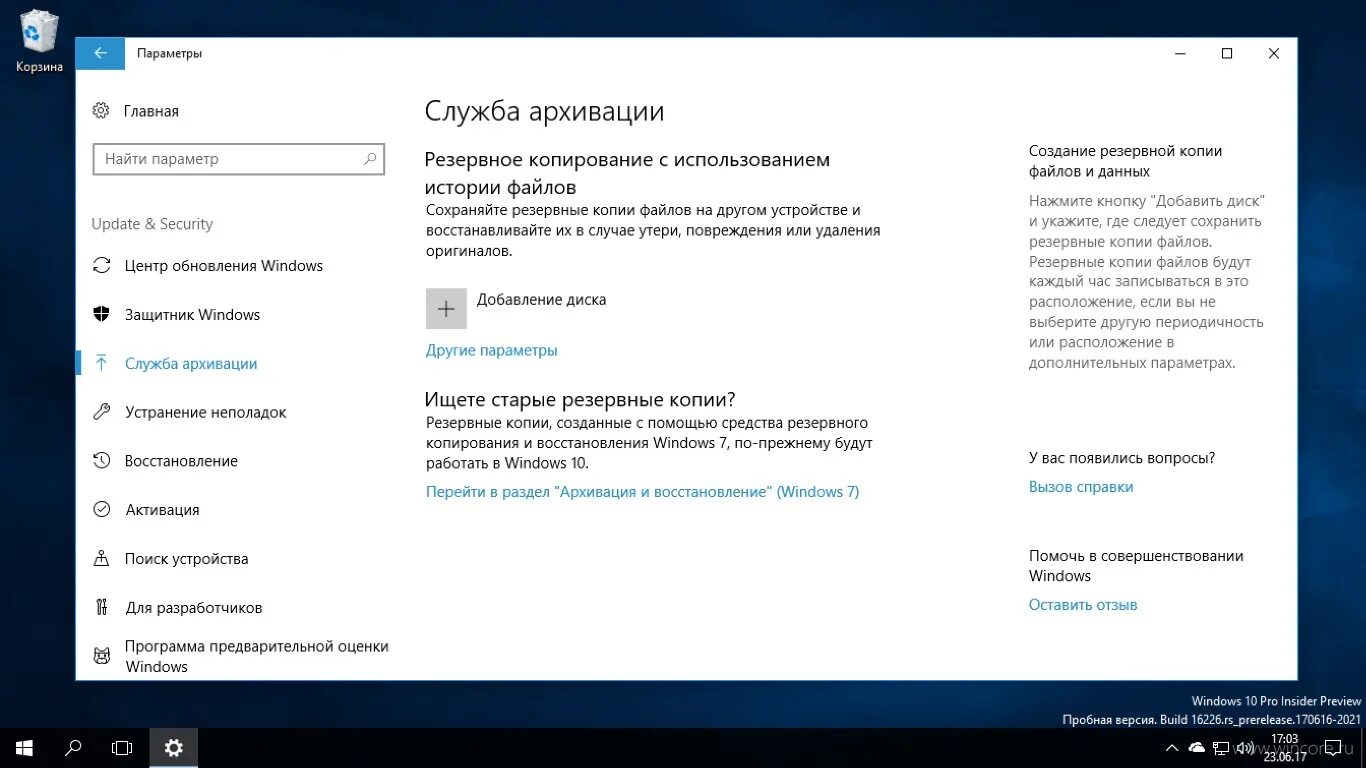Focus the Найти параметр search field
1366x768 pixels.
click(x=238, y=158)
